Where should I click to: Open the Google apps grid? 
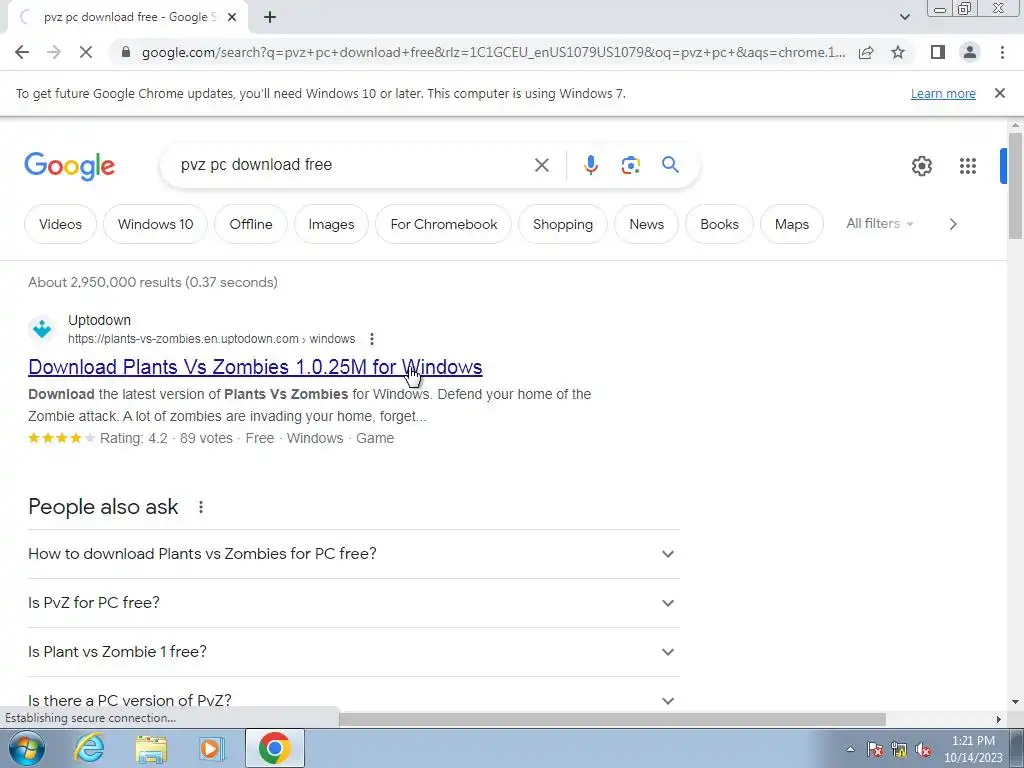pyautogui.click(x=967, y=166)
